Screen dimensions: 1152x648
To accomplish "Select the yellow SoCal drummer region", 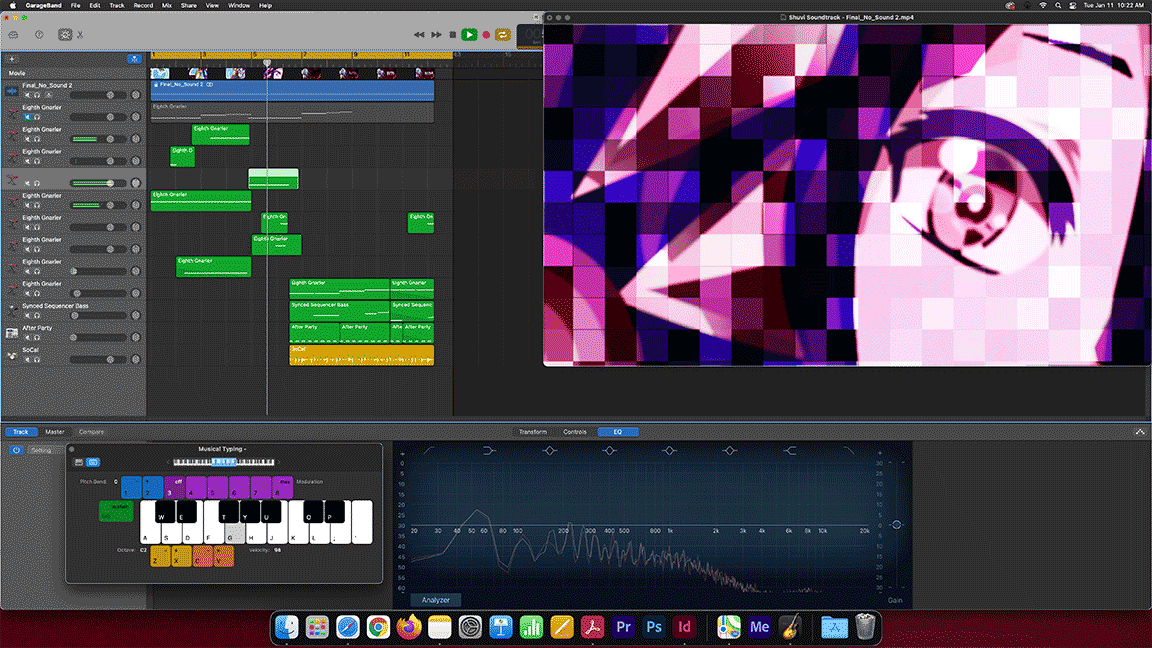I will point(361,355).
